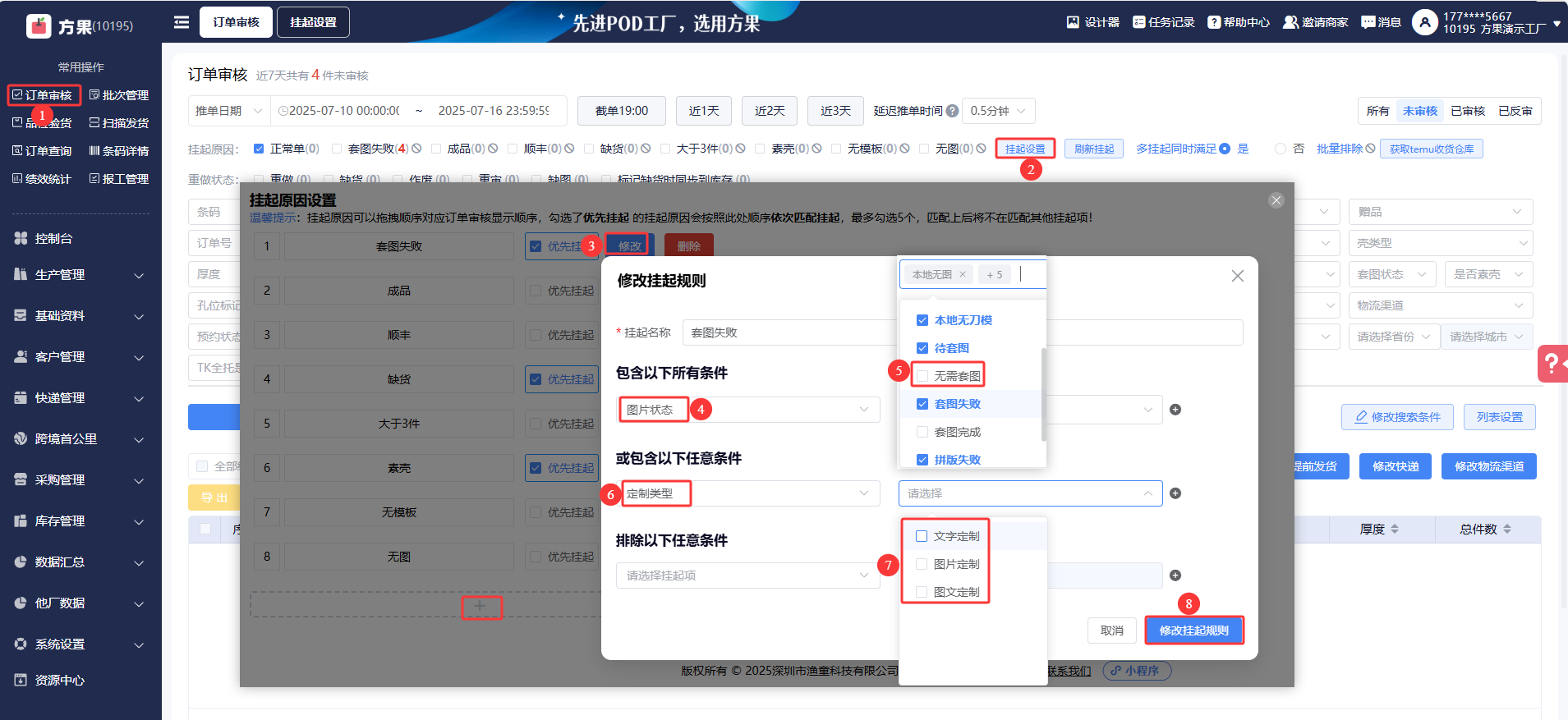The height and width of the screenshot is (720, 1568).
Task: Click the 延迟推单时间 question mark icon
Action: point(952,111)
